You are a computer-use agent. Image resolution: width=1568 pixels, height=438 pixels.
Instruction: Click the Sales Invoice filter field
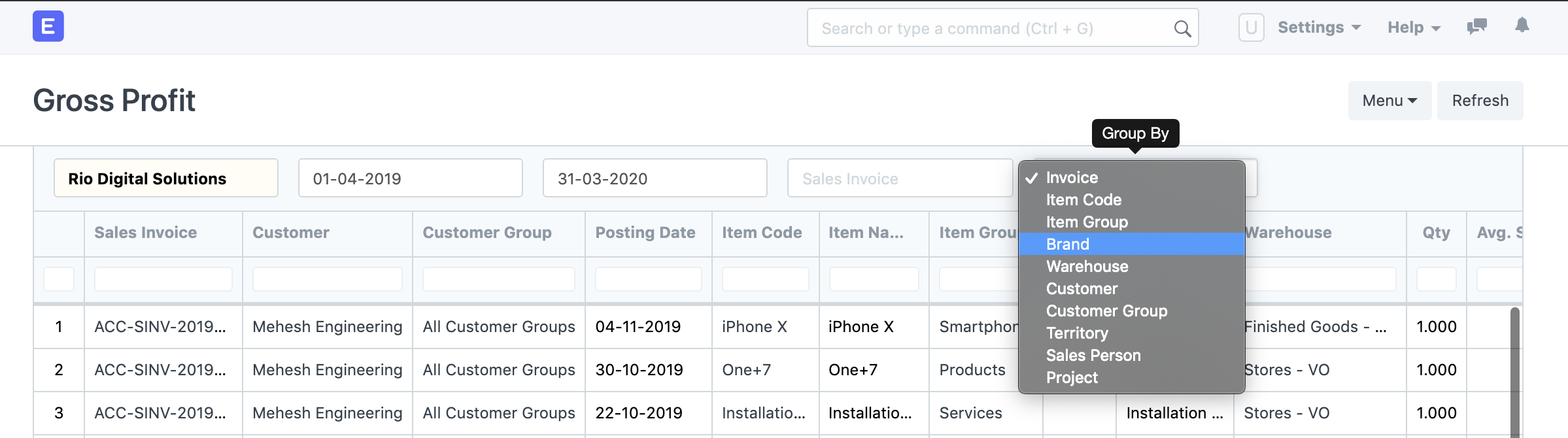point(900,178)
